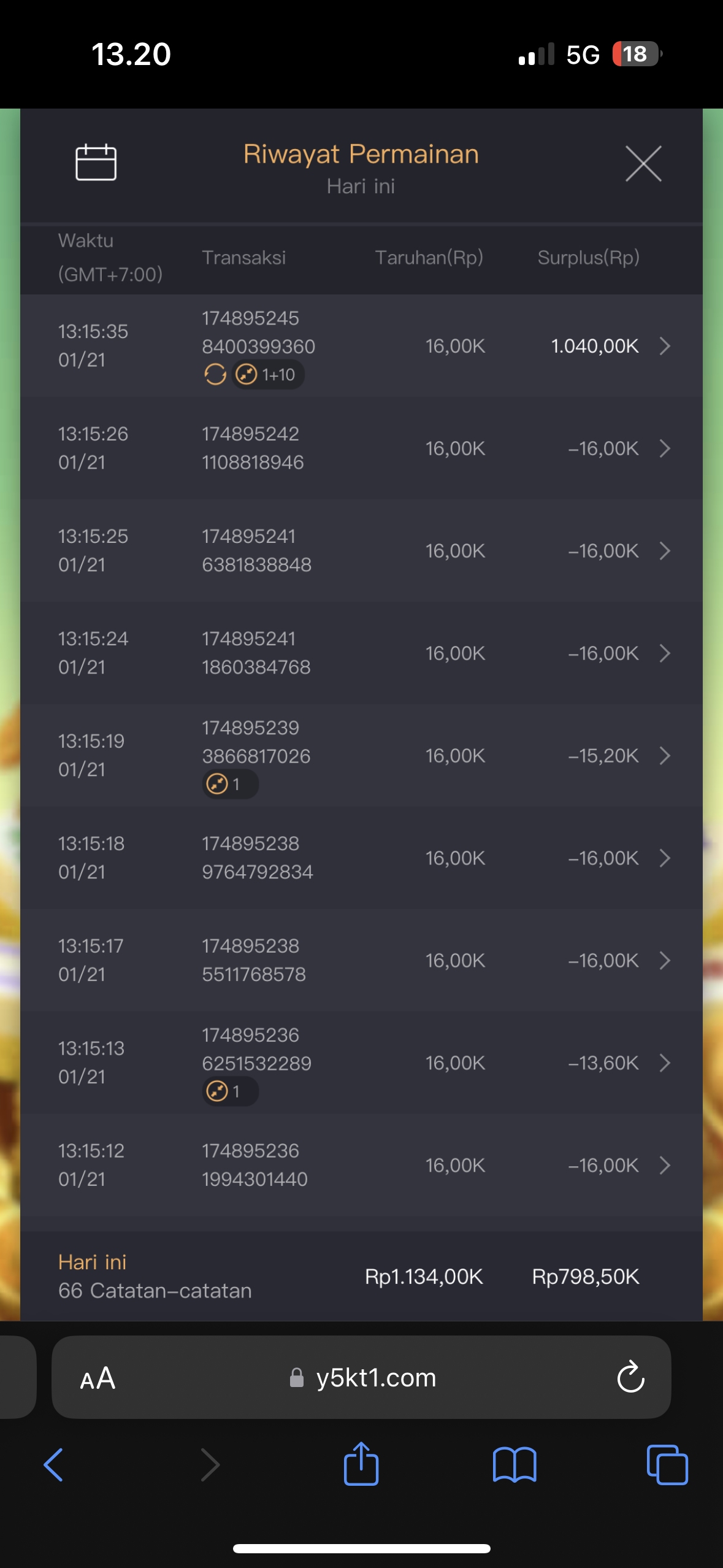Go back to the previous page
The height and width of the screenshot is (1568, 723).
(54, 1464)
